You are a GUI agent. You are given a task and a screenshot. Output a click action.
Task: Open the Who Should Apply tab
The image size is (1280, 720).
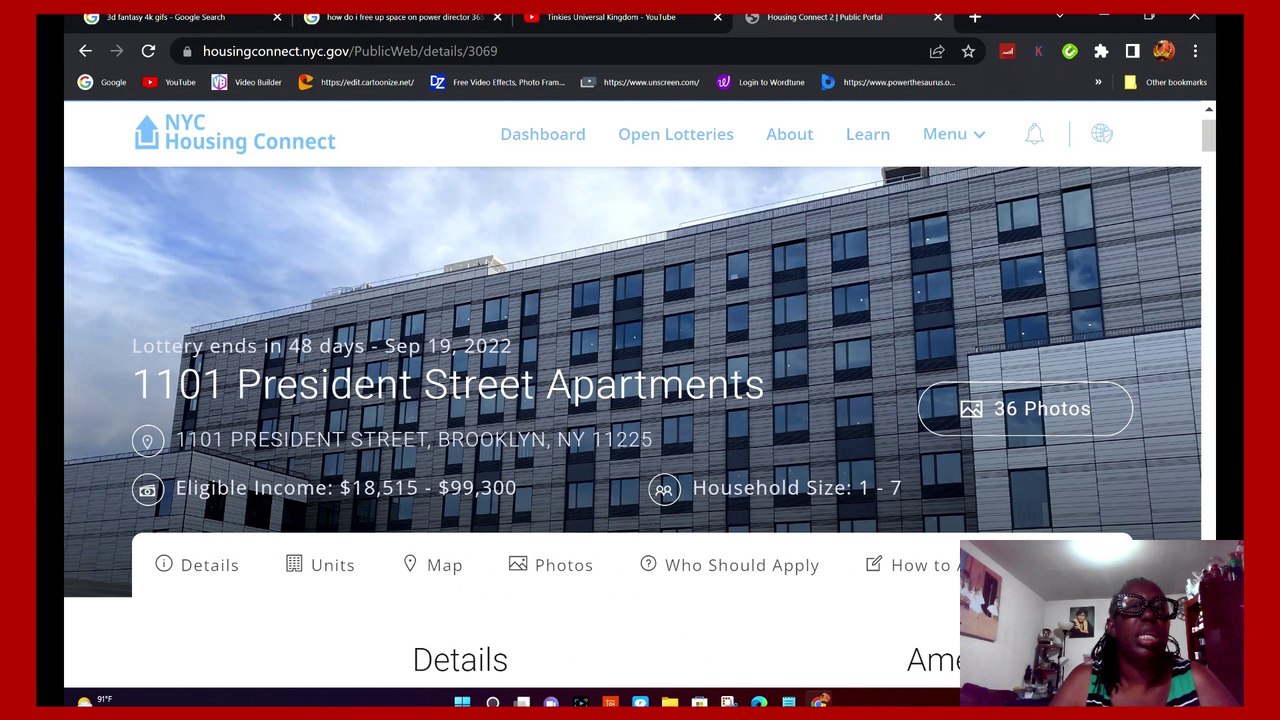pyautogui.click(x=730, y=565)
